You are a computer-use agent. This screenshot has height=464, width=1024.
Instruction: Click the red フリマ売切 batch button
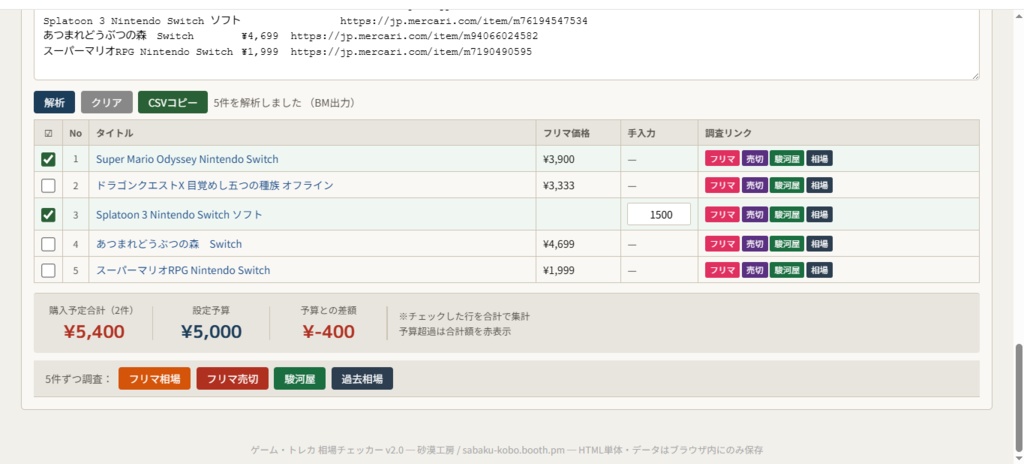coord(232,378)
